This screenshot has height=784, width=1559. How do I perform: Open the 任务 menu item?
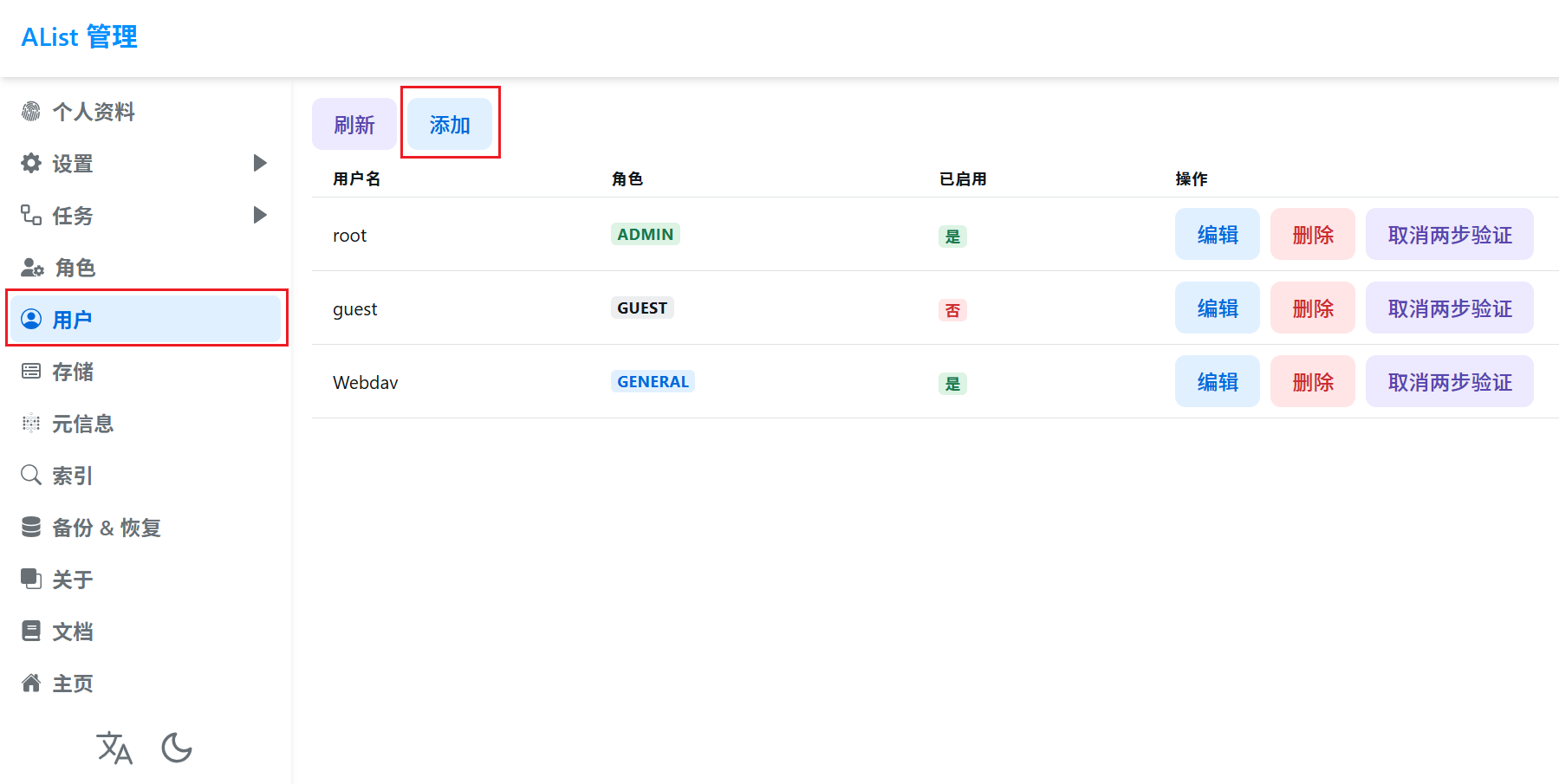click(145, 215)
